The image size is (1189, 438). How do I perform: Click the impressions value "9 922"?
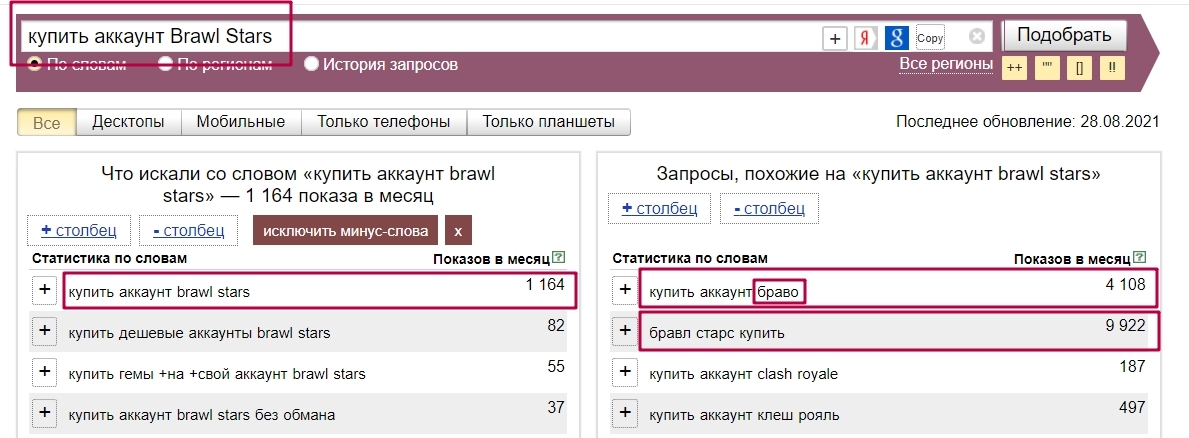point(1125,326)
